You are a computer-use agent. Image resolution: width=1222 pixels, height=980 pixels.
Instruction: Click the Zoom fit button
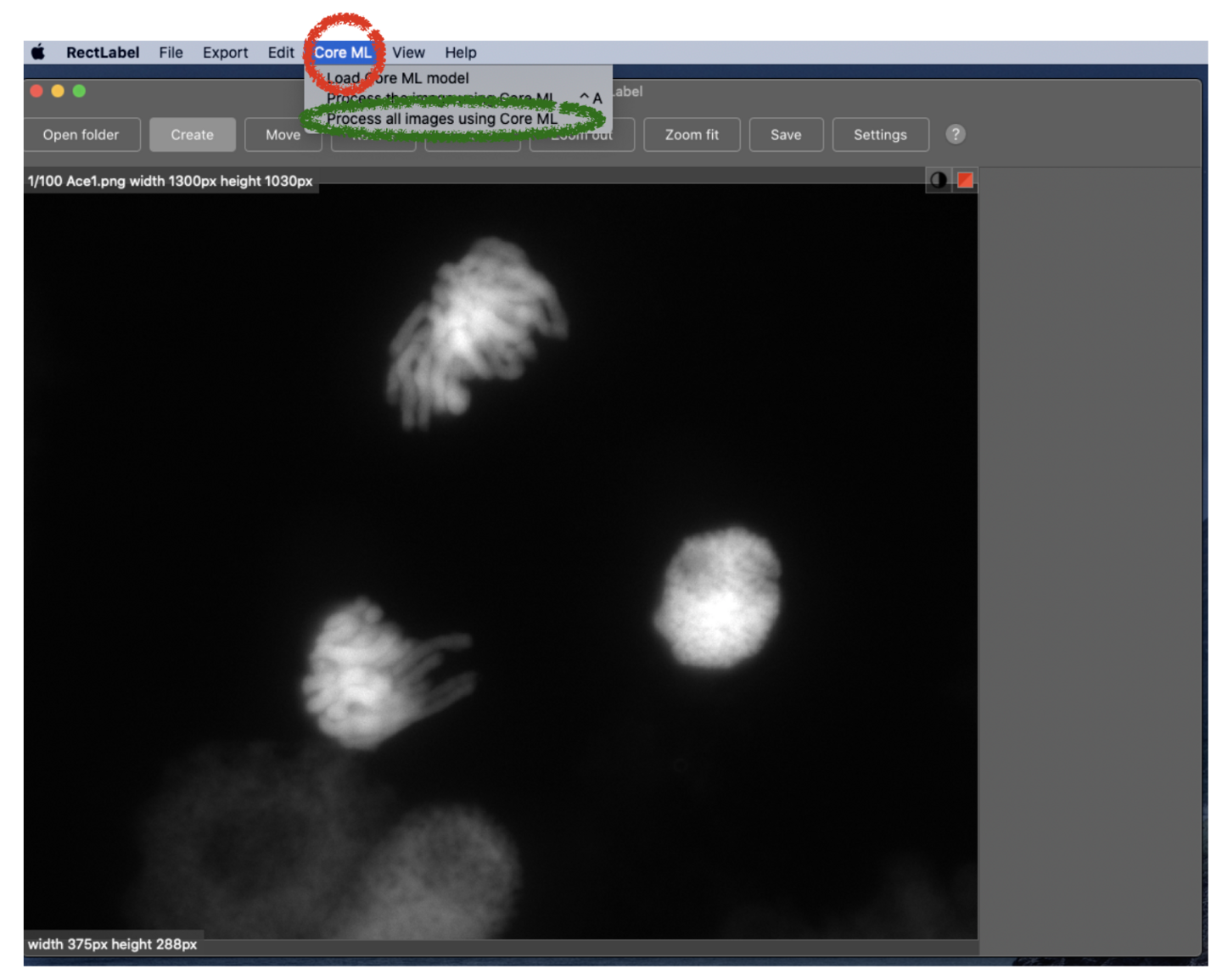click(691, 134)
